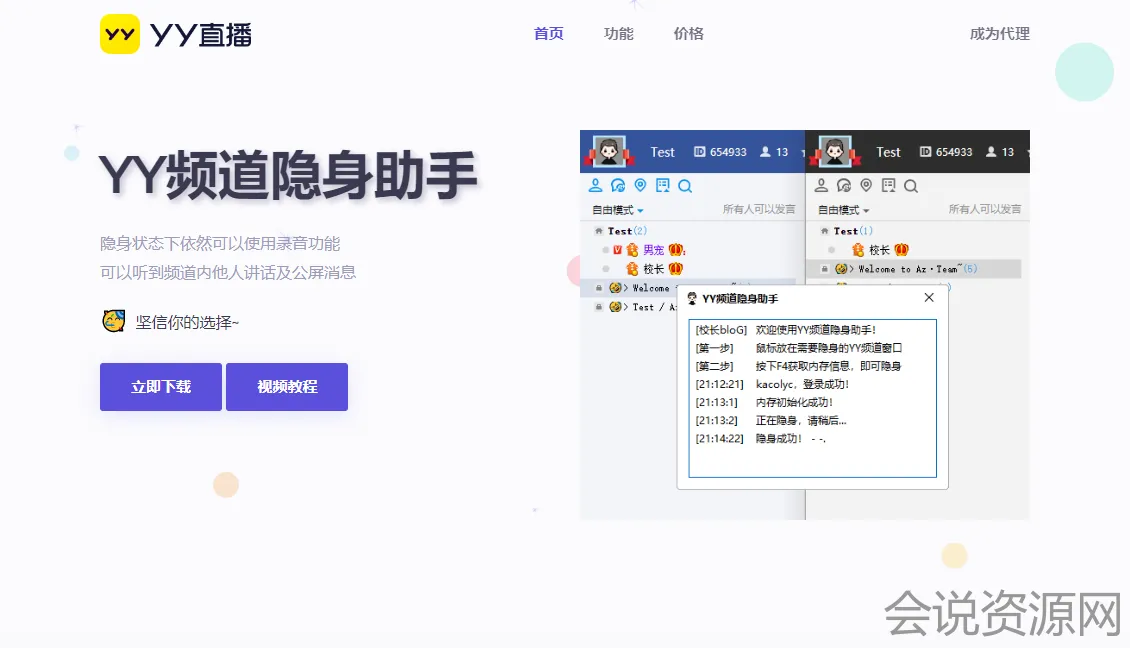Click the blue user profile icon in left panel
The height and width of the screenshot is (648, 1130).
596,186
